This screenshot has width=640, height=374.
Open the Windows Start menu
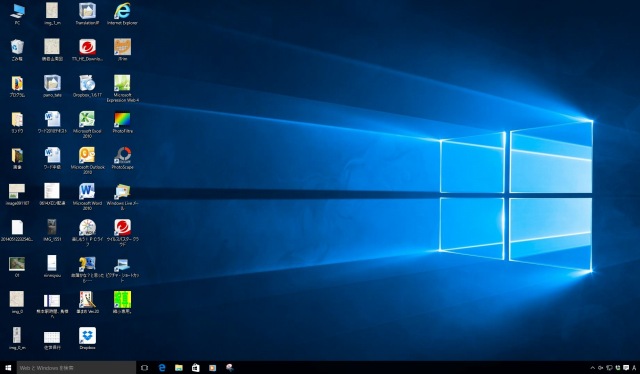pos(8,368)
